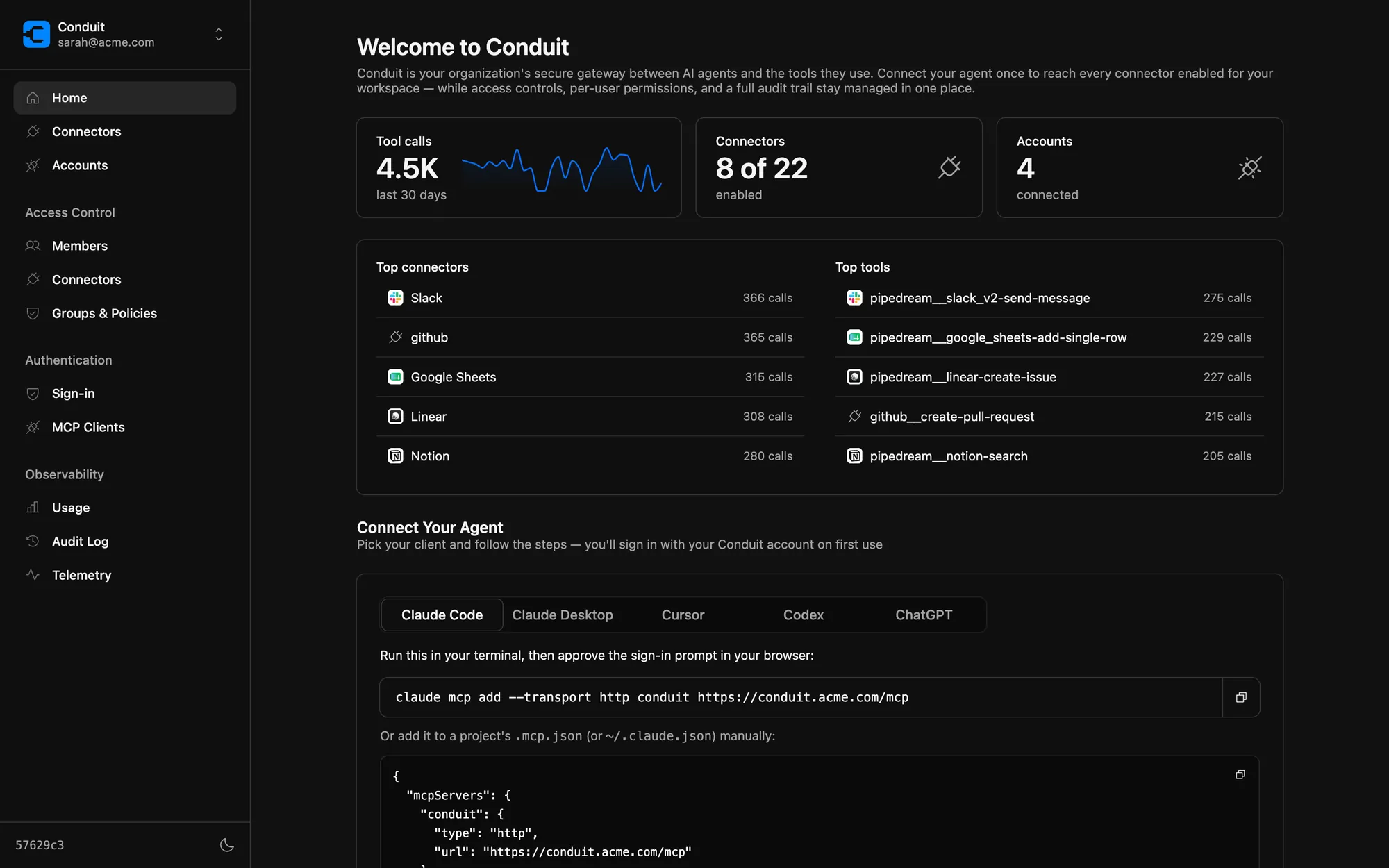Open the Tool calls stat card
The height and width of the screenshot is (868, 1389).
tap(519, 167)
